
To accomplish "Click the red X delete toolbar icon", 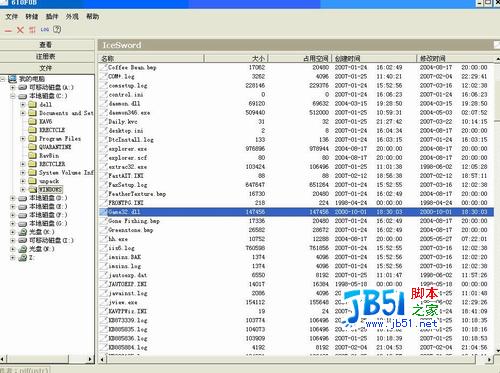I will [x=20, y=30].
